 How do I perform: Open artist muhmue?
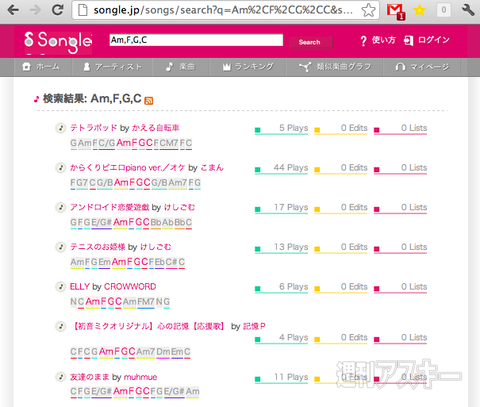tap(140, 377)
